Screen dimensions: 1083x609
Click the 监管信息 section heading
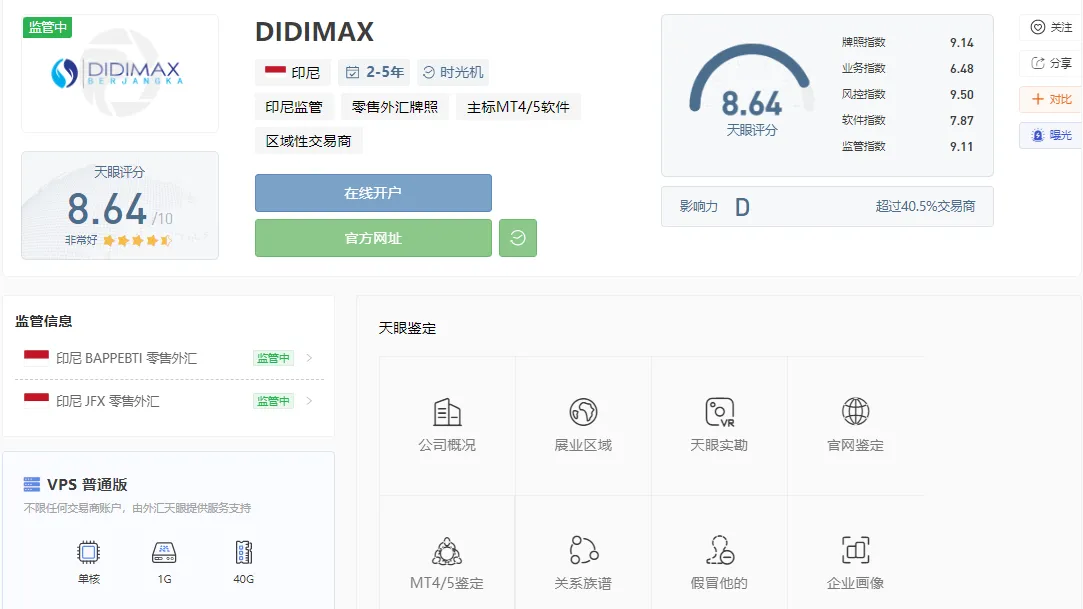pos(44,321)
